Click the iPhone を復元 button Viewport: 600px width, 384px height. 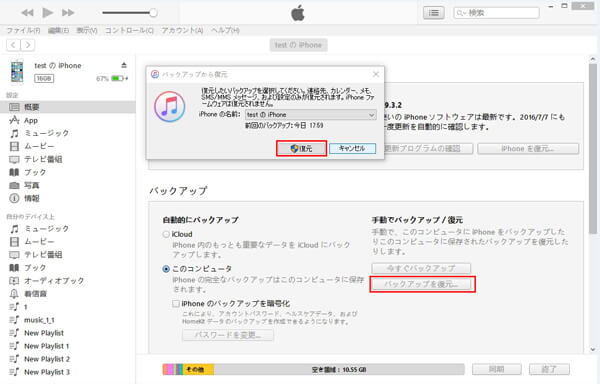[528, 149]
